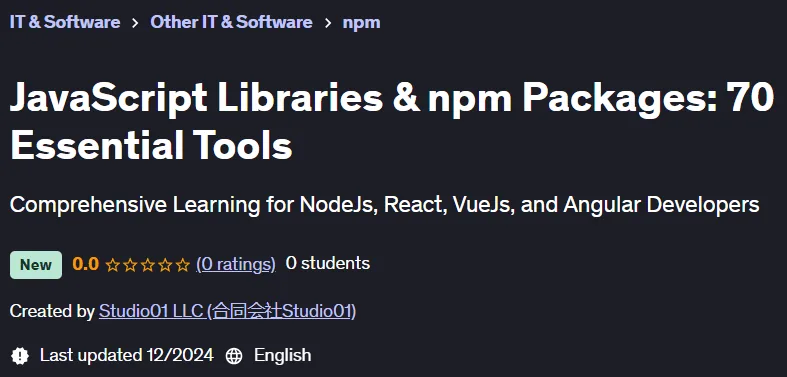
Task: Click the last updated alert badge icon
Action: (x=20, y=355)
